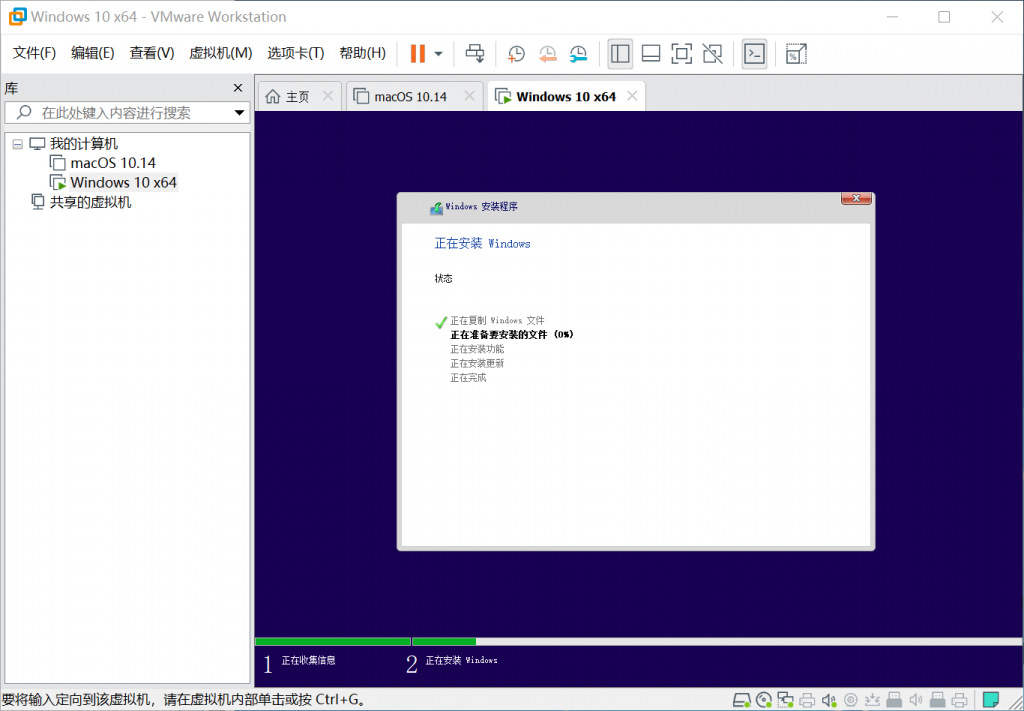
Task: Open the console view icon
Action: (755, 53)
